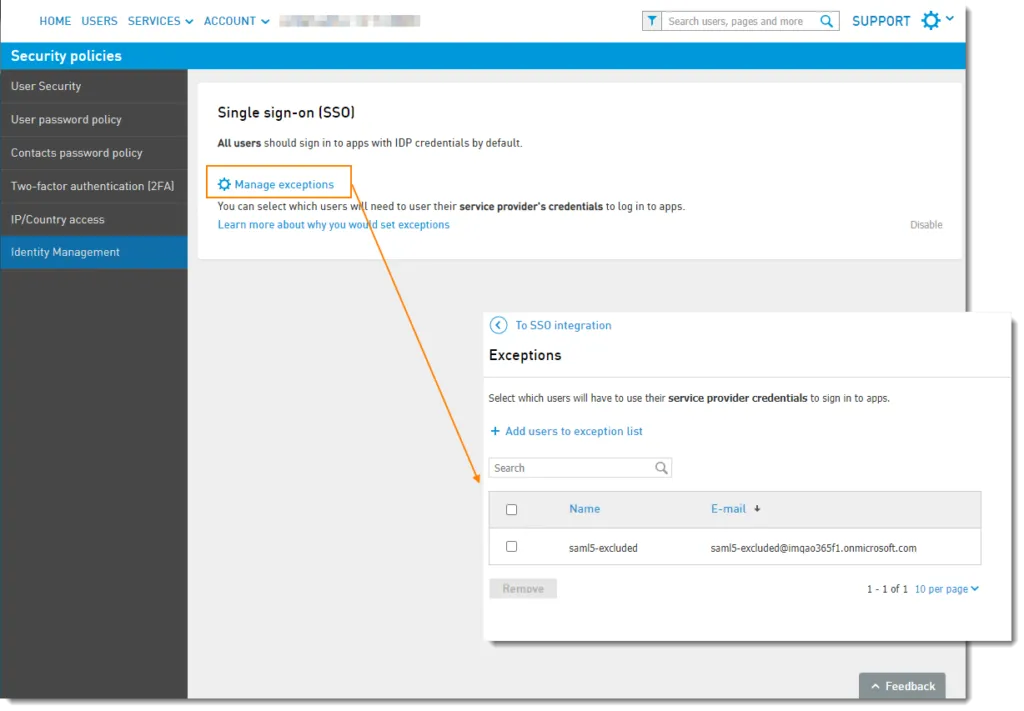The width and height of the screenshot is (1024, 711).
Task: Open the Feedback button
Action: [x=902, y=686]
